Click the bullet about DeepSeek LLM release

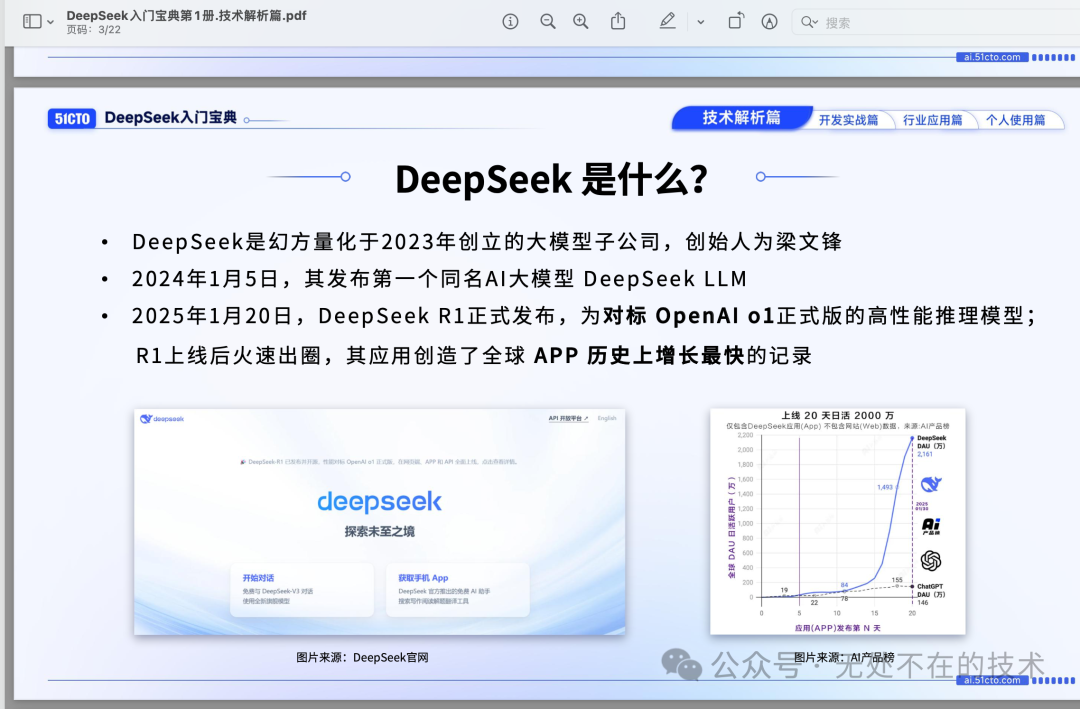click(x=439, y=279)
